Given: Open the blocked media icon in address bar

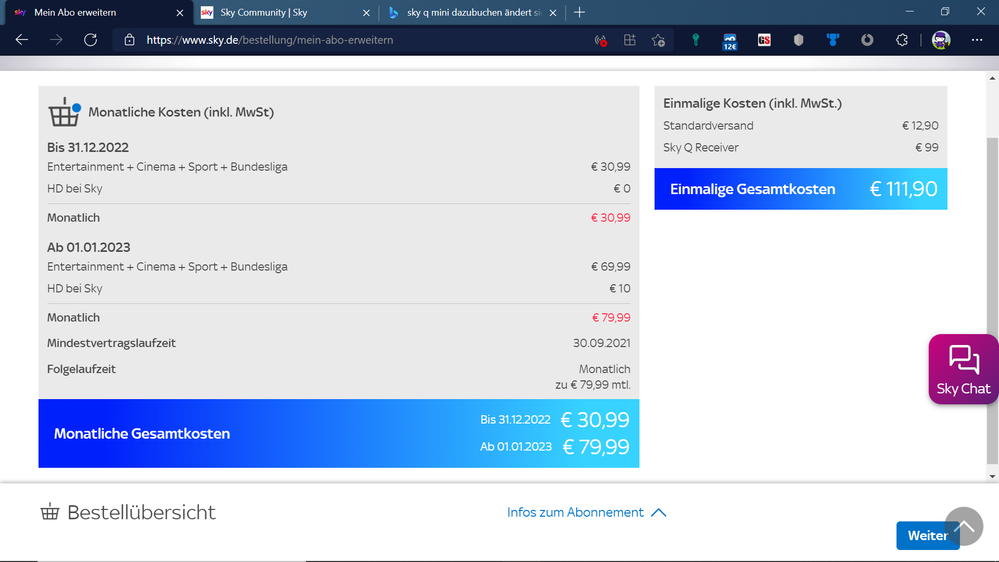Looking at the screenshot, I should point(600,40).
